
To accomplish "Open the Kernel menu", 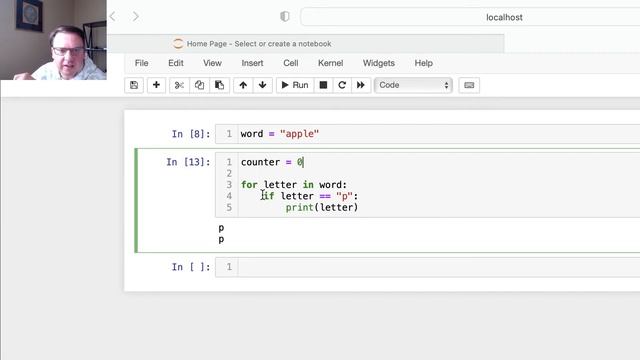I will point(331,63).
